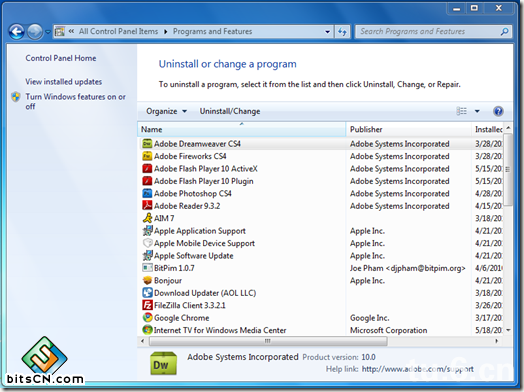Expand the arrow after All Control Panel Items
Image resolution: width=524 pixels, height=392 pixels.
point(166,31)
